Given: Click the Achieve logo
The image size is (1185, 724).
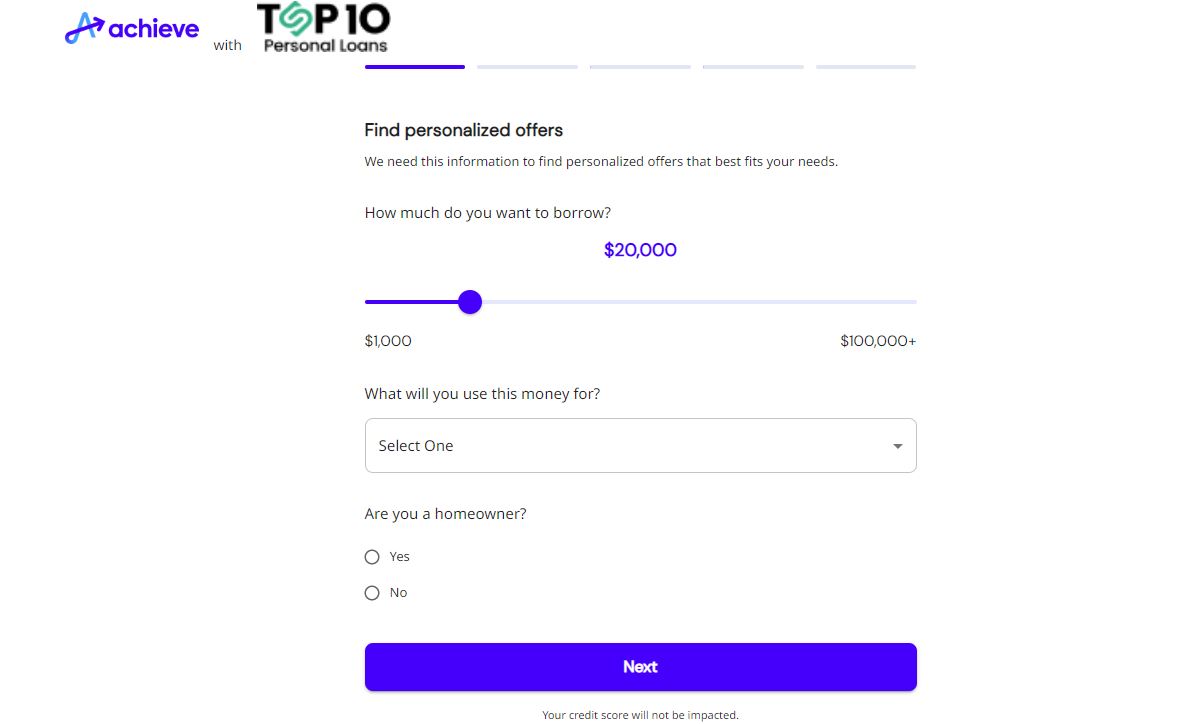Looking at the screenshot, I should coord(132,29).
